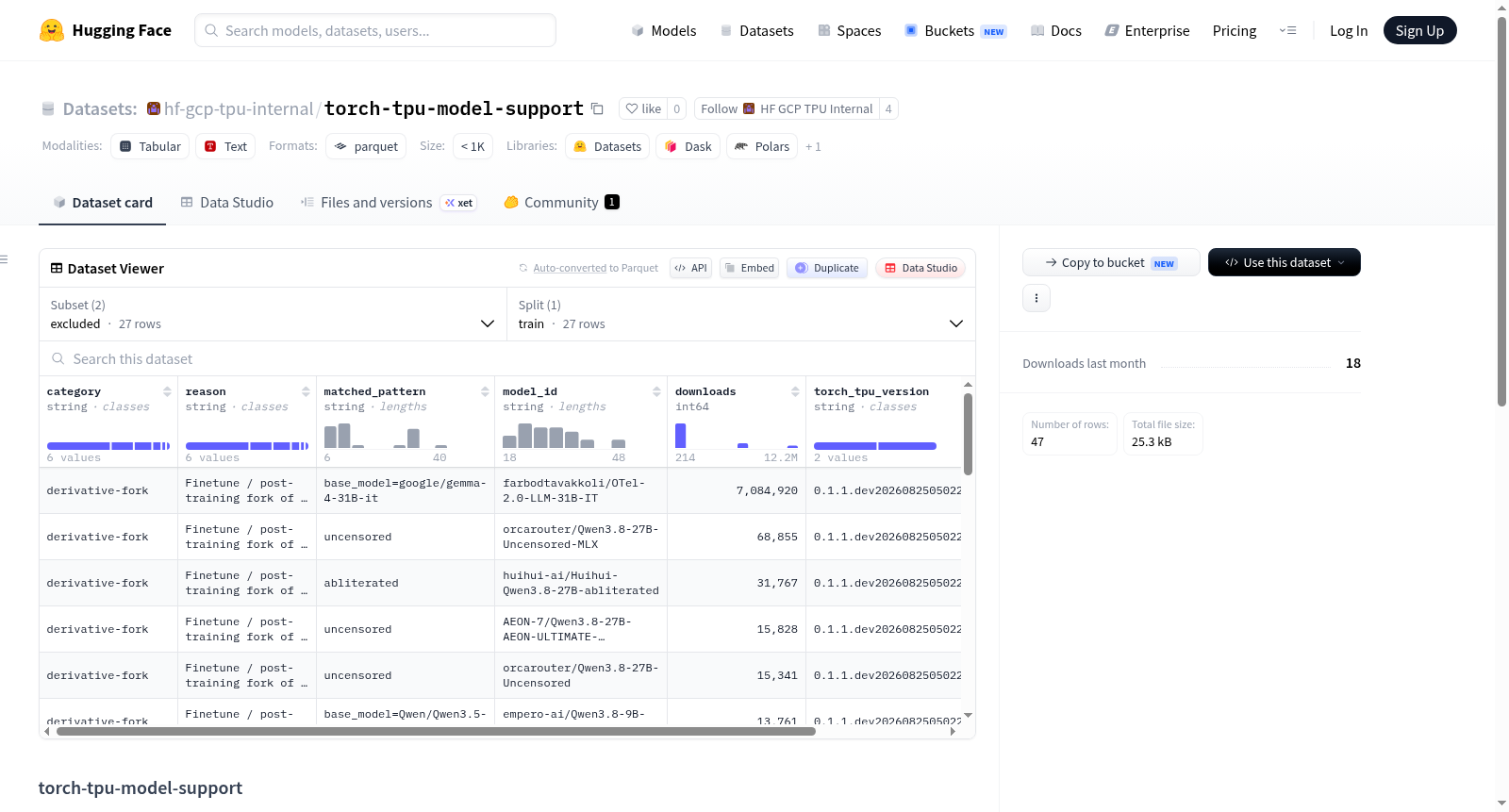Filter by parquet format tag
1509x812 pixels.
[366, 146]
